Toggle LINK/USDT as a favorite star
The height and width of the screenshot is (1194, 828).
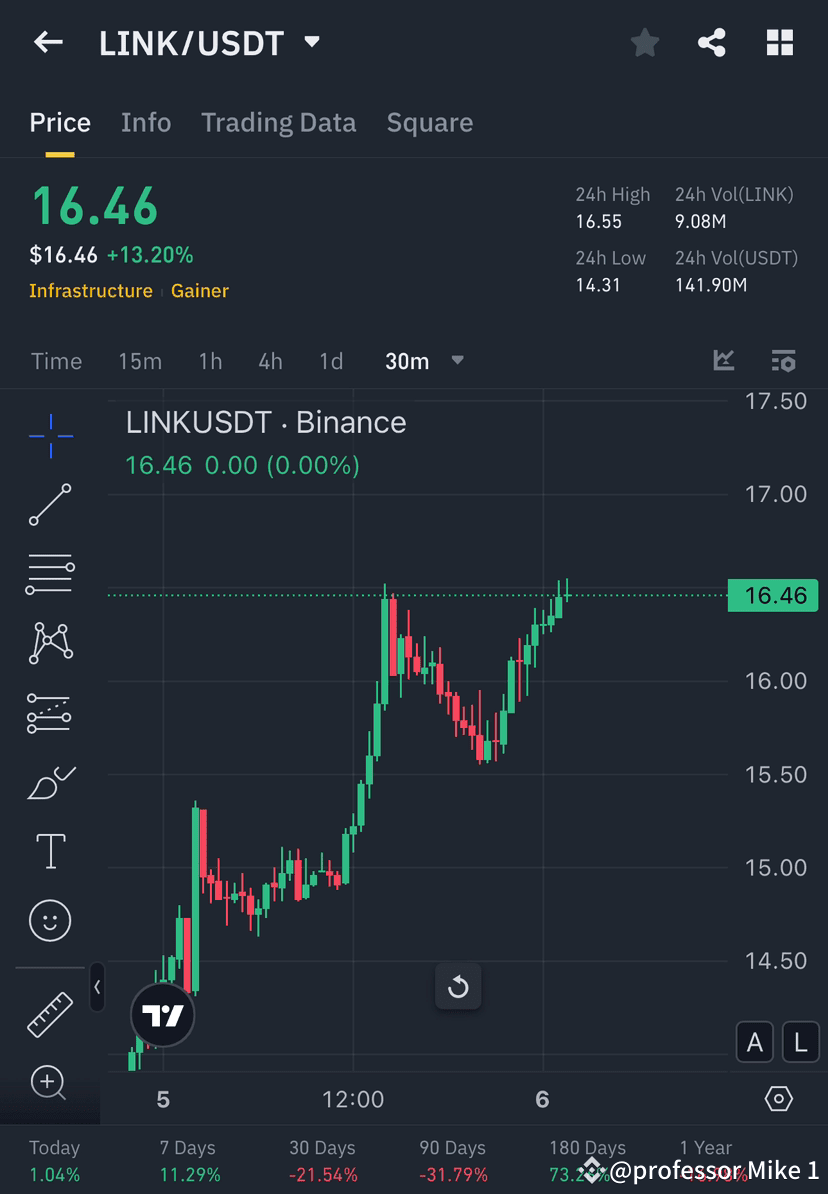[644, 42]
